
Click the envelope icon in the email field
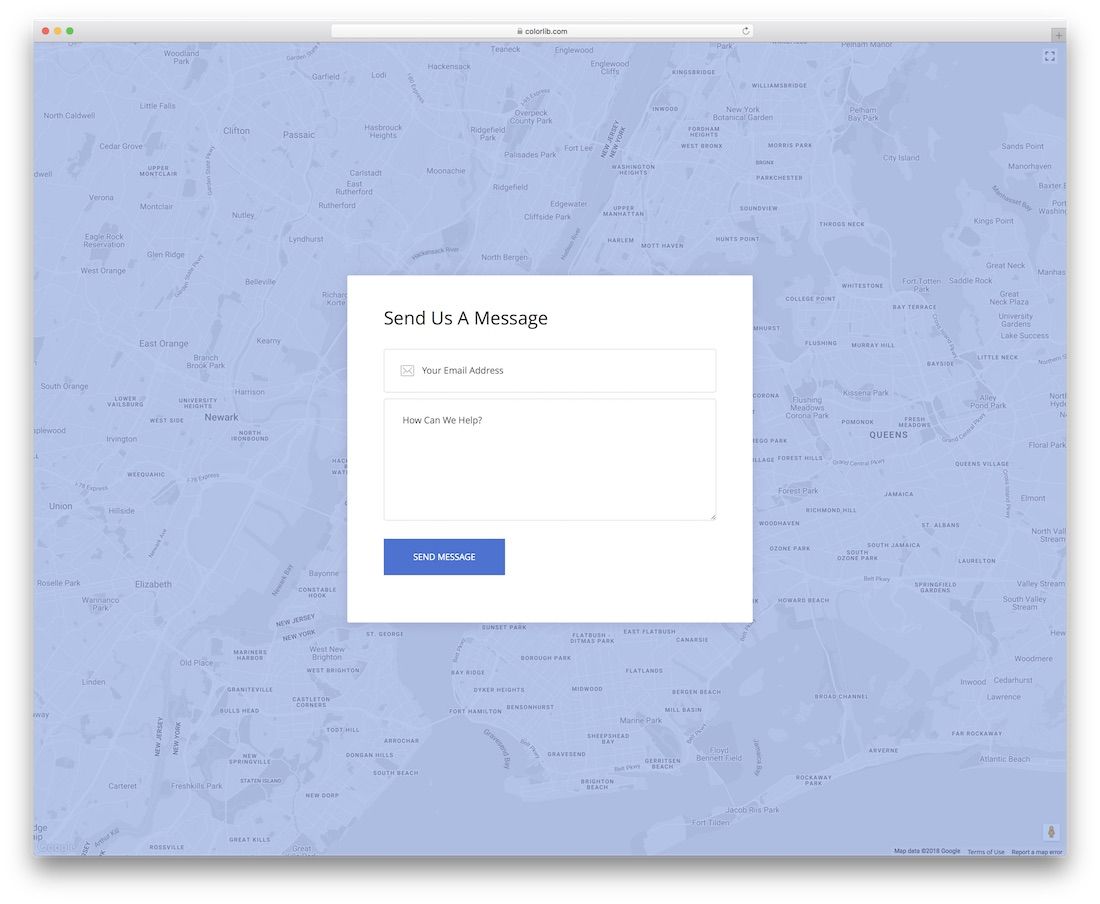(x=407, y=371)
